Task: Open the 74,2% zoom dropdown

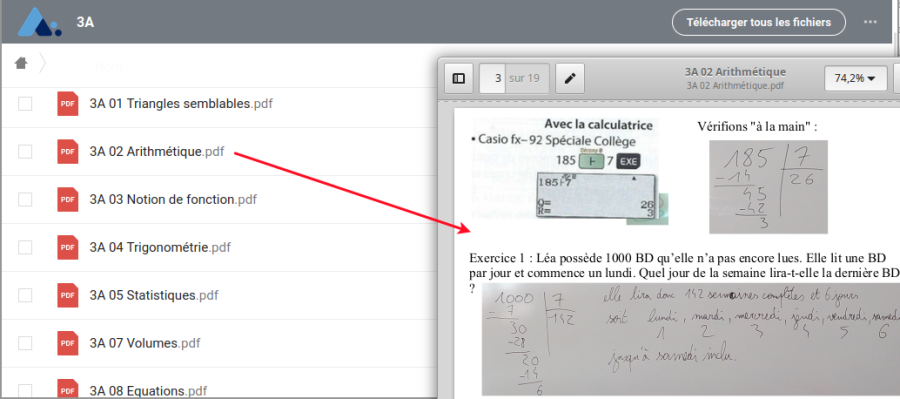Action: click(855, 79)
